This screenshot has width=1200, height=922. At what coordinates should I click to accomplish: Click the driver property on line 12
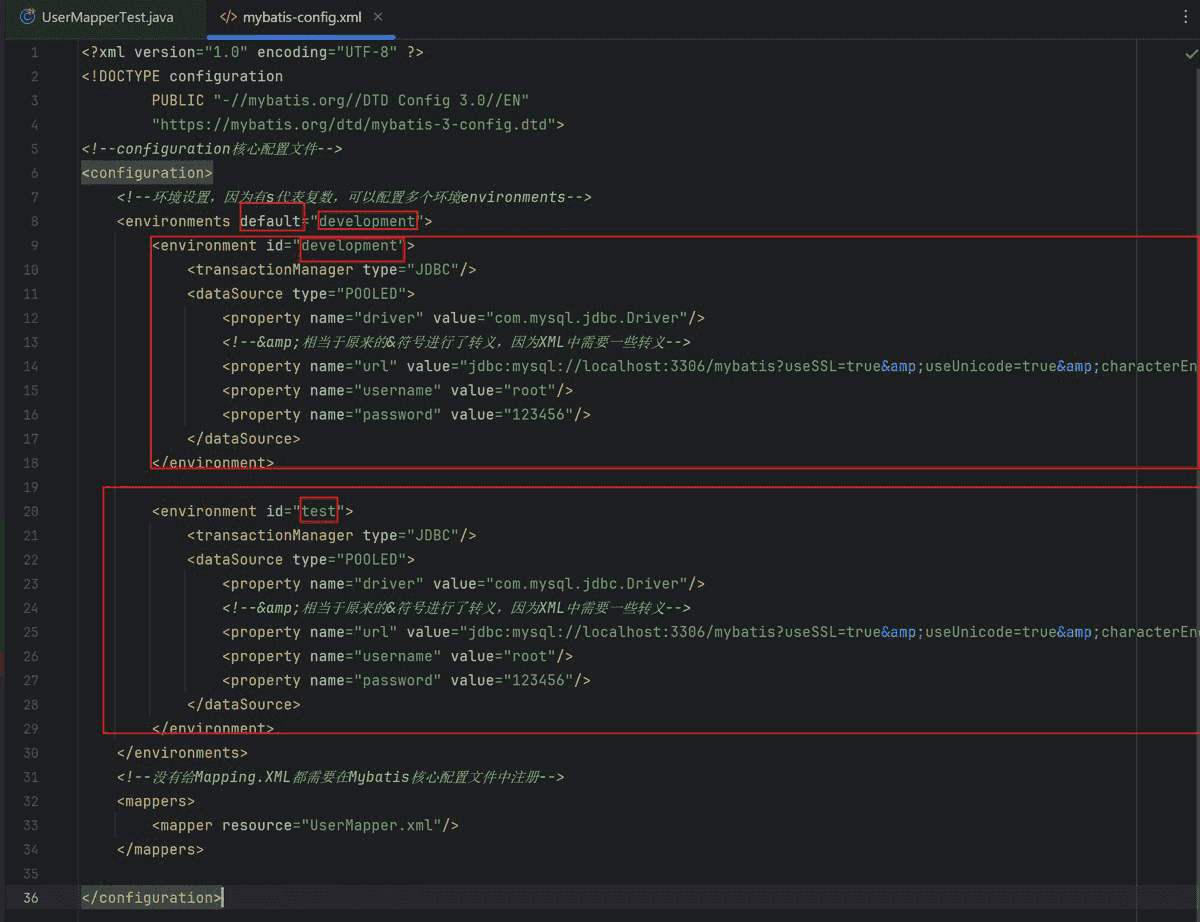(x=464, y=318)
